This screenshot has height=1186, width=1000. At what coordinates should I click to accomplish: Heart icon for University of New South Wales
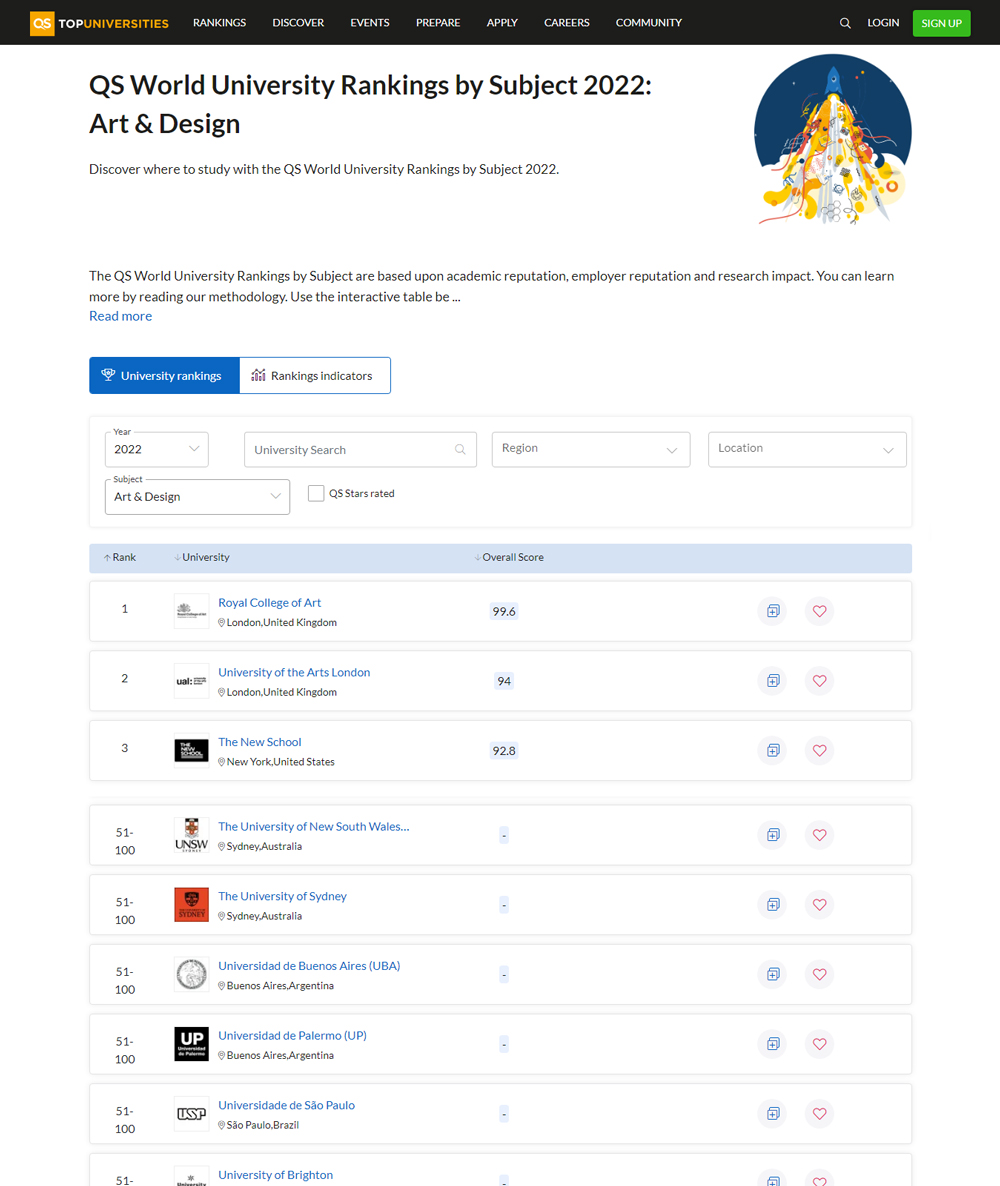[819, 835]
